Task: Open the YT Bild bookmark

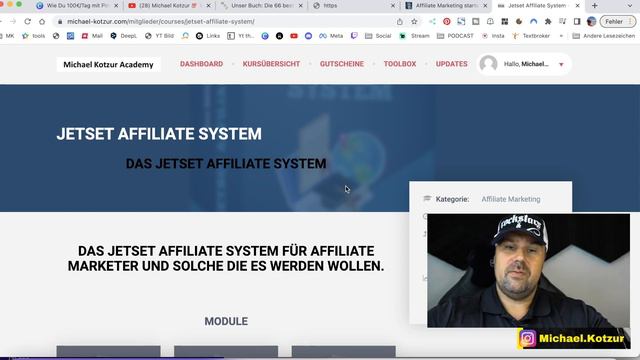Action: 160,36
